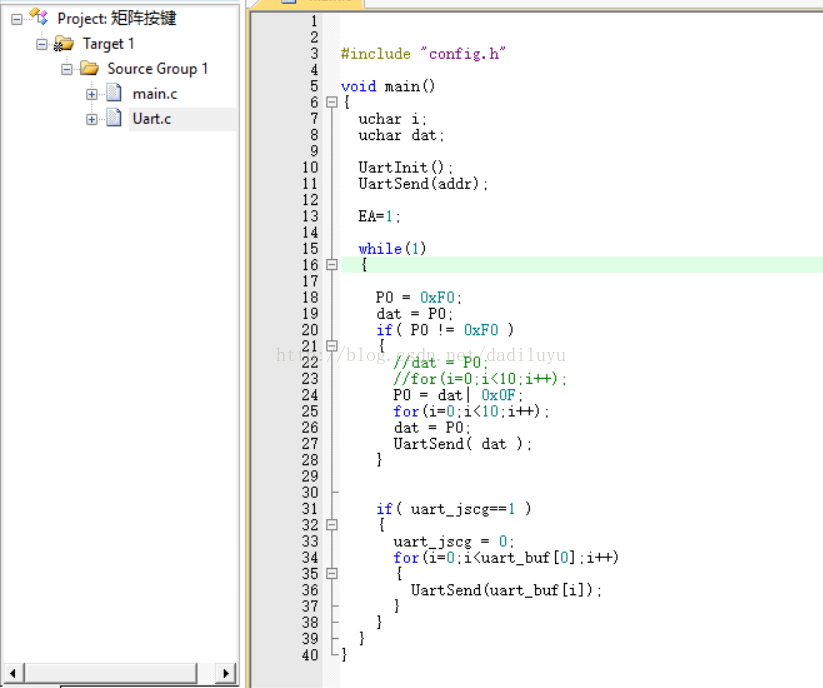This screenshot has height=688, width=823.
Task: Click the while(1) statement
Action: pos(393,248)
